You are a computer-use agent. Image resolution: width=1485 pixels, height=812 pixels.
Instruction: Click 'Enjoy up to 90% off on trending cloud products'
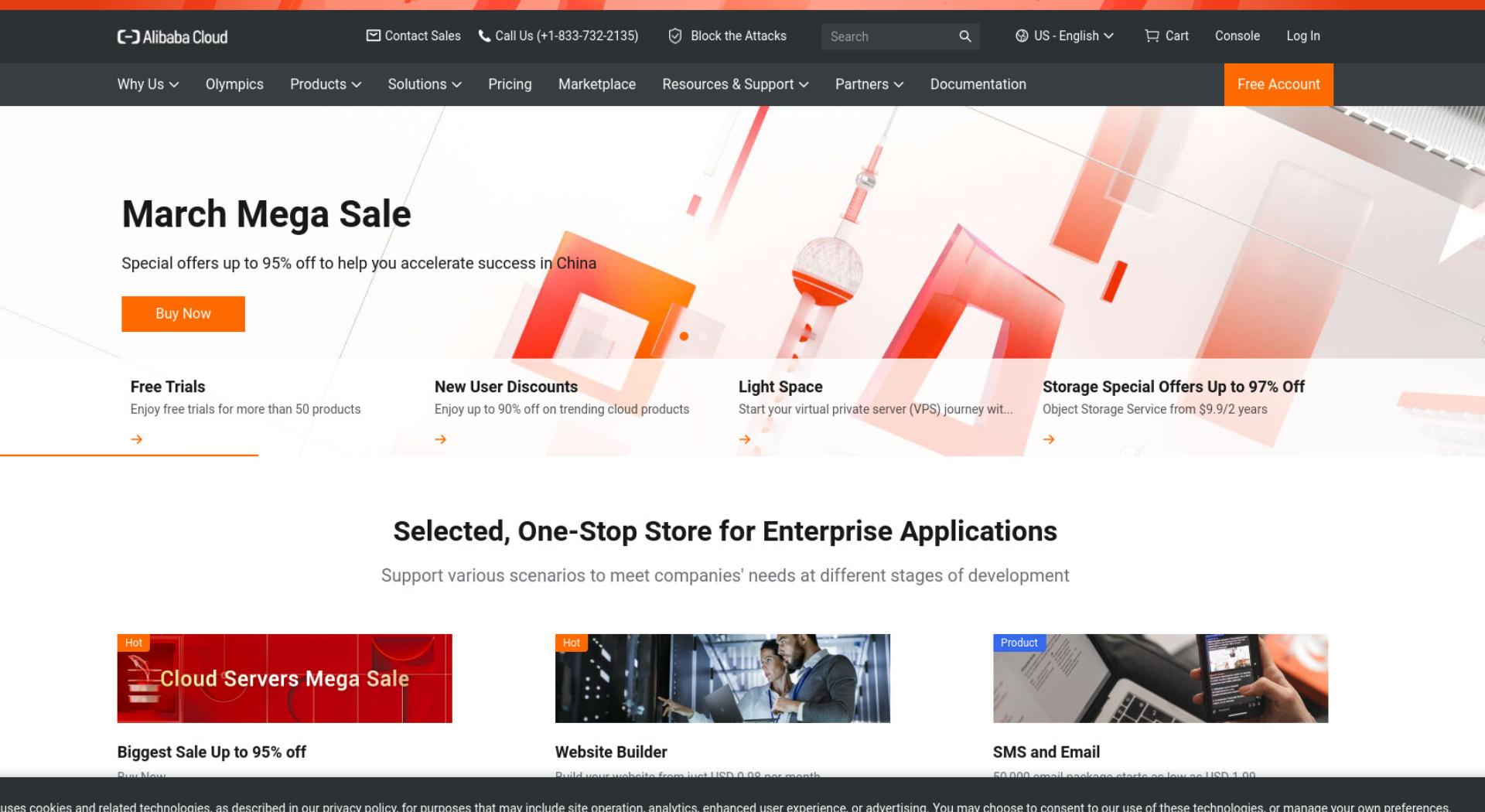click(x=562, y=409)
